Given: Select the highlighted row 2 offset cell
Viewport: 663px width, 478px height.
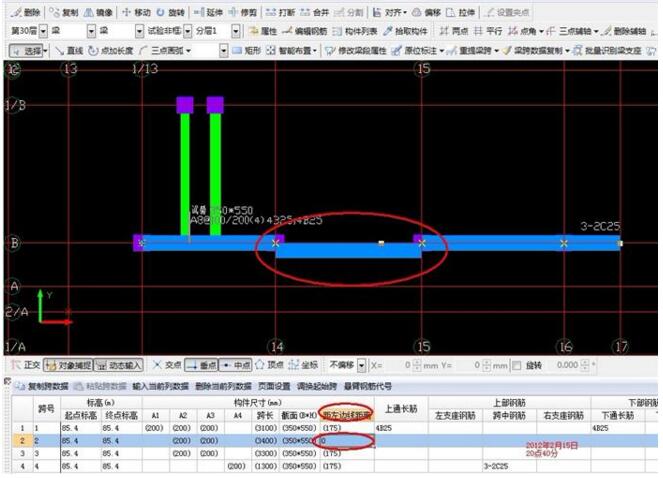Looking at the screenshot, I should pyautogui.click(x=346, y=439).
